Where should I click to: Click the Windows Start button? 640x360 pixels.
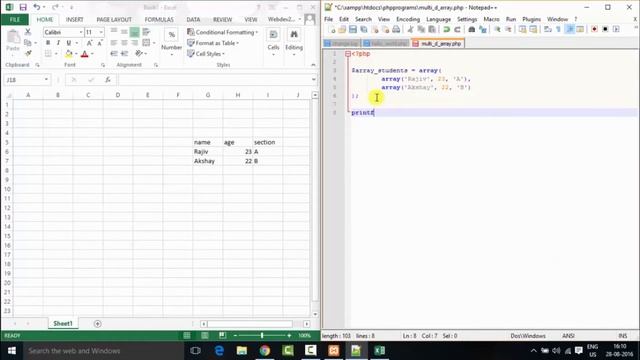point(11,351)
